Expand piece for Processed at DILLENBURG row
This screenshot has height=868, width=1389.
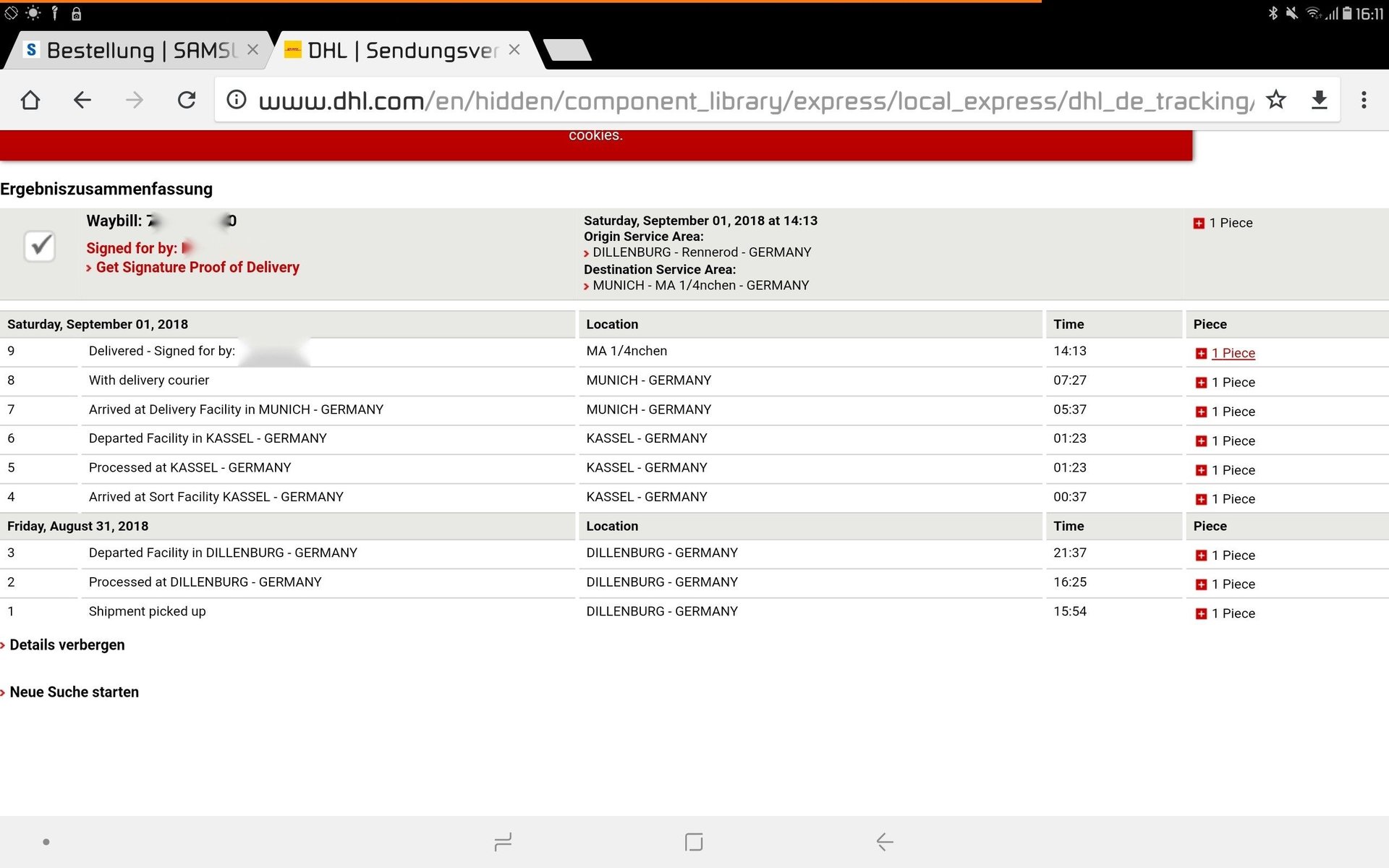(1201, 584)
